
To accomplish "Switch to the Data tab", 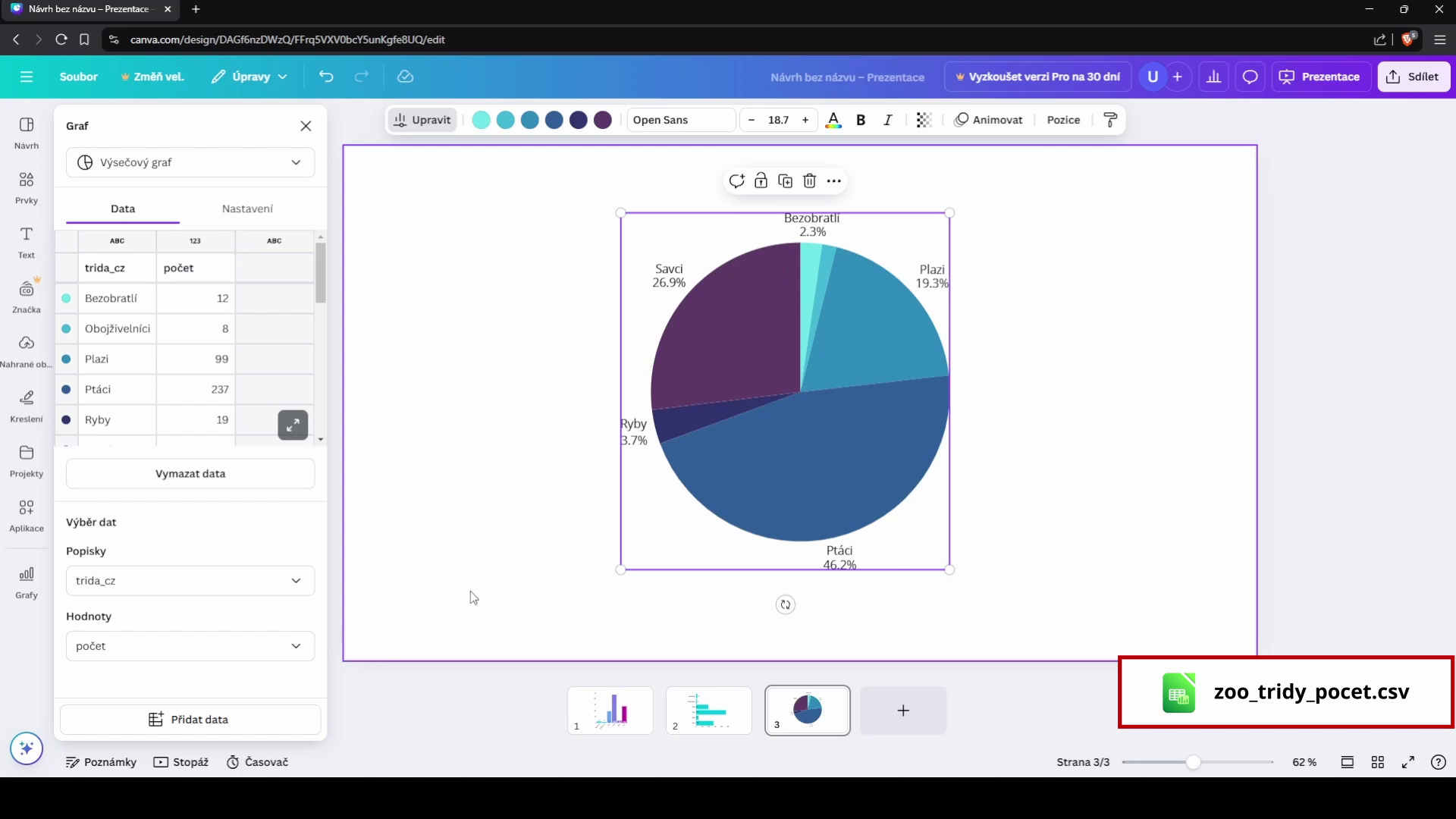I will point(123,209).
